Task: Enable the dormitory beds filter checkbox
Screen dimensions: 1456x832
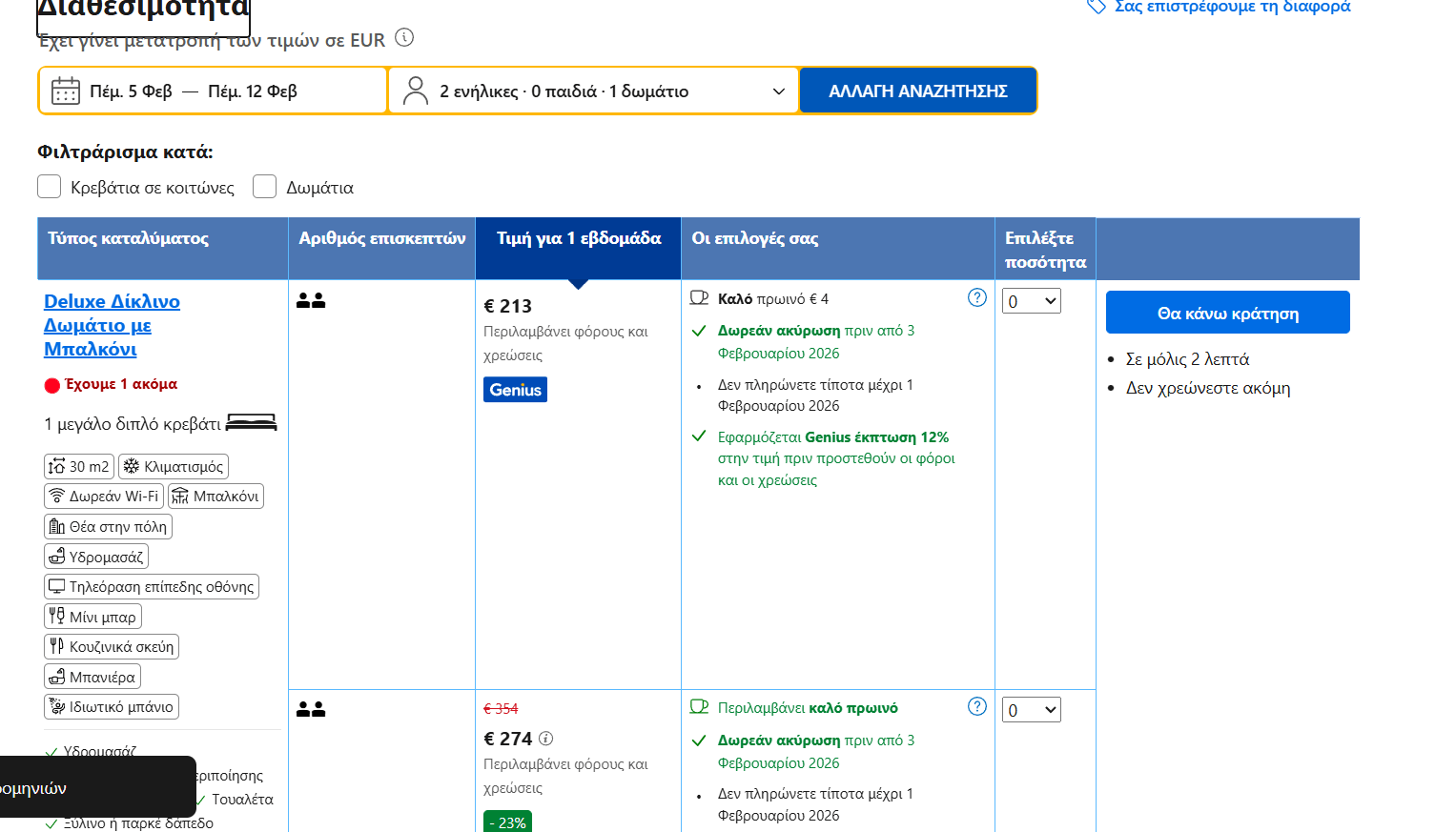Action: pos(50,187)
